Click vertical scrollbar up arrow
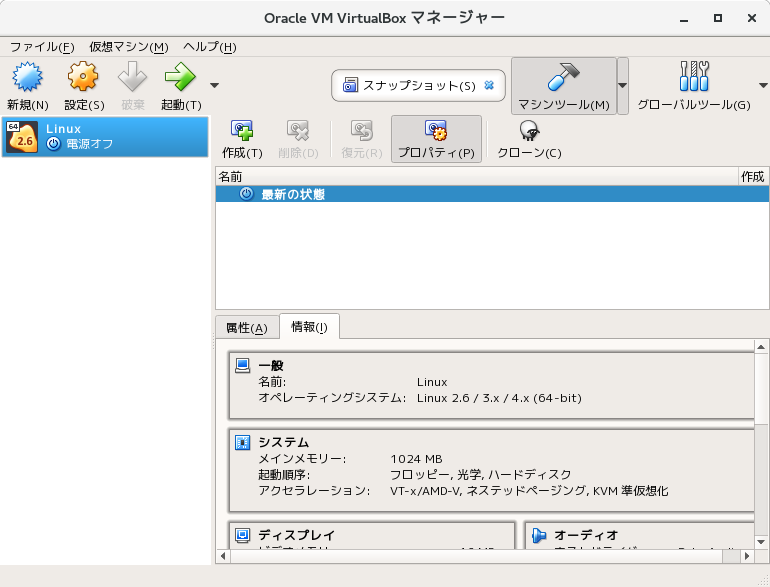Viewport: 770px width, 587px height. click(x=761, y=347)
